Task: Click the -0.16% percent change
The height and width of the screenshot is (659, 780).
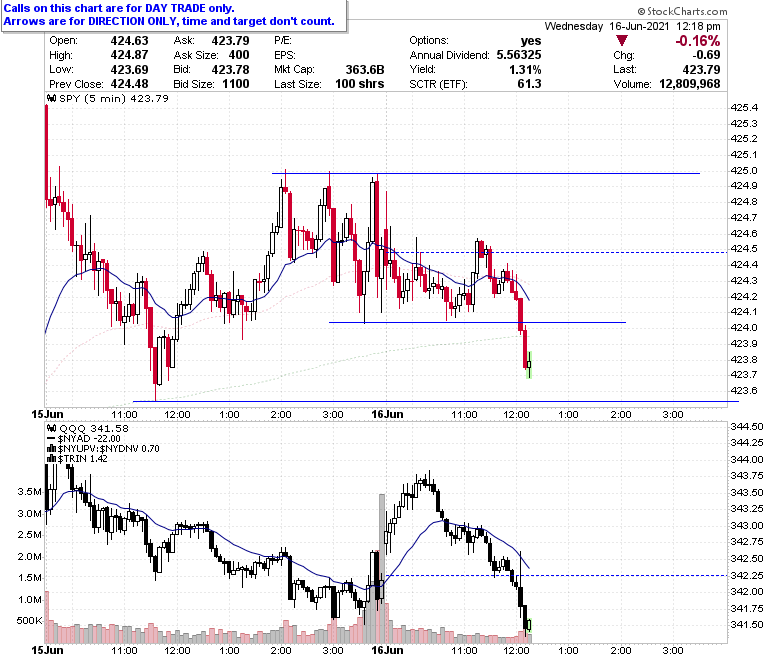Action: [x=697, y=41]
